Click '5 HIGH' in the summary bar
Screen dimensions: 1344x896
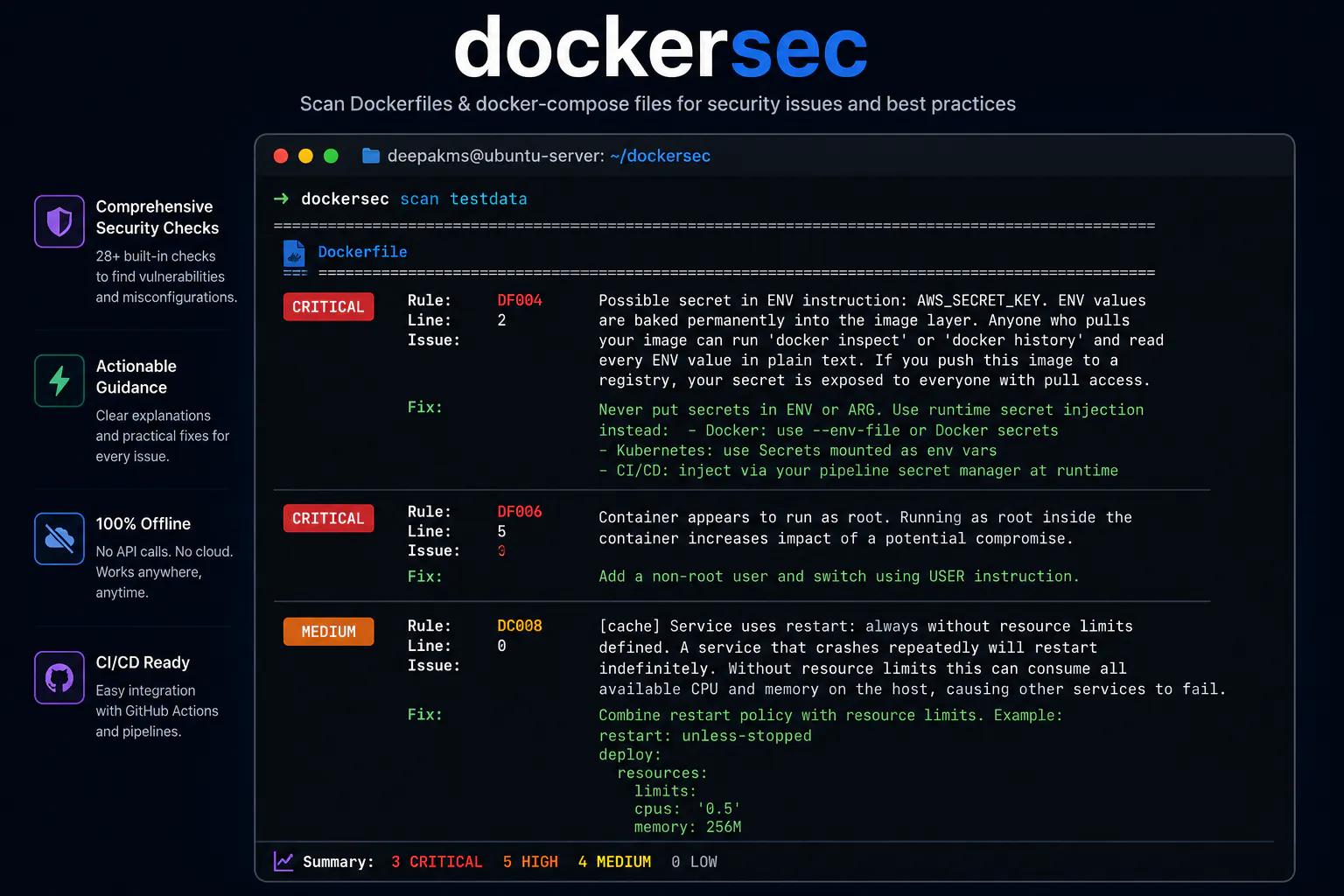tap(530, 862)
